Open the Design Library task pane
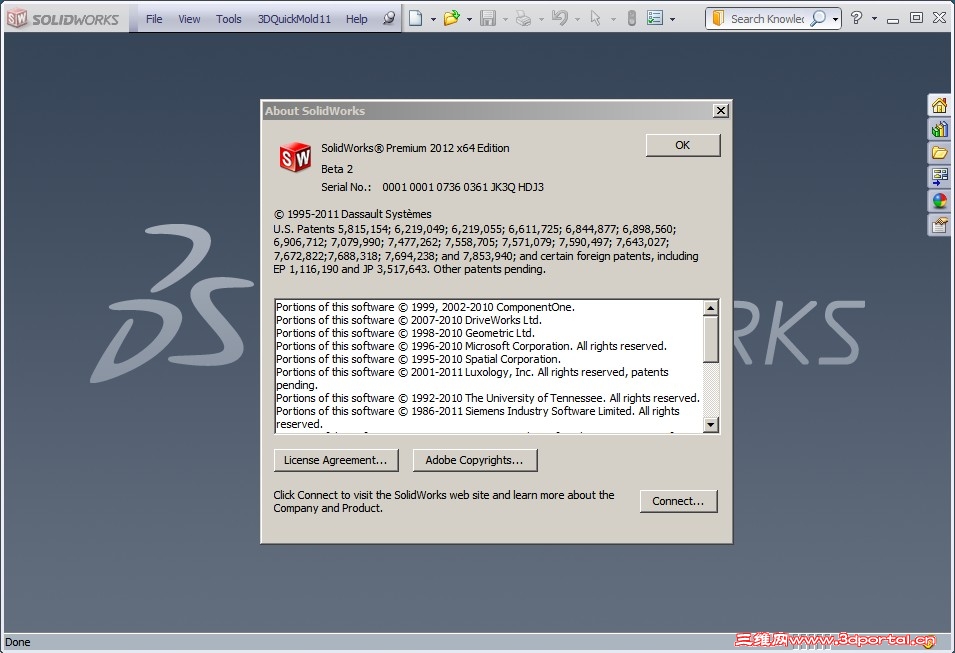This screenshot has width=955, height=653. pos(939,129)
